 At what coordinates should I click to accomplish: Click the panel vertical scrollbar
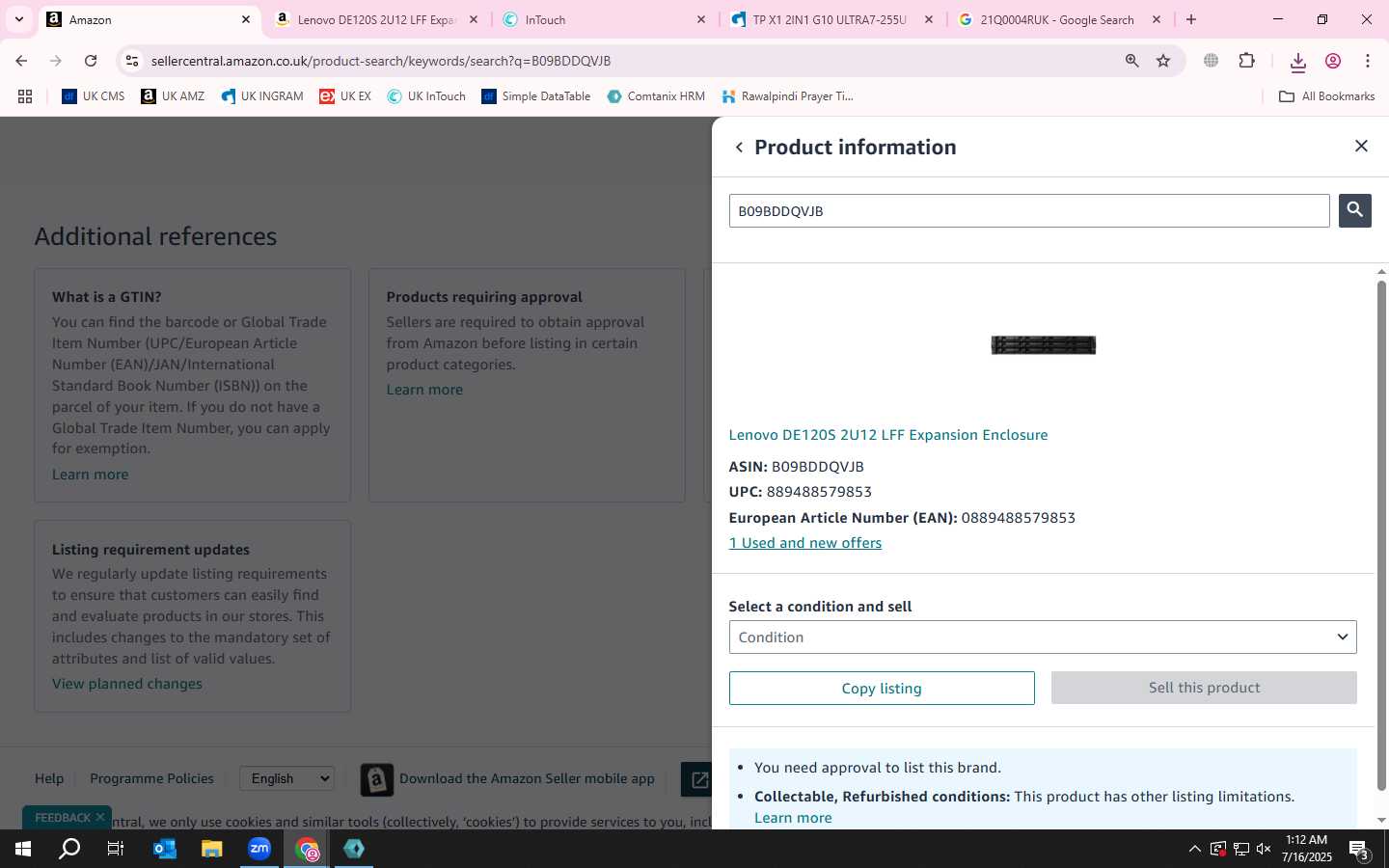(1381, 535)
